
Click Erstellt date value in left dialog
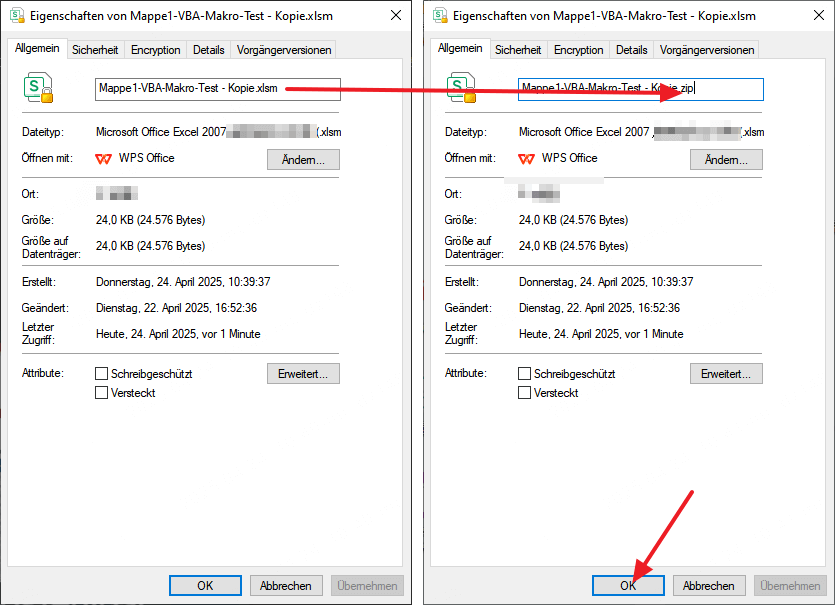click(x=183, y=282)
